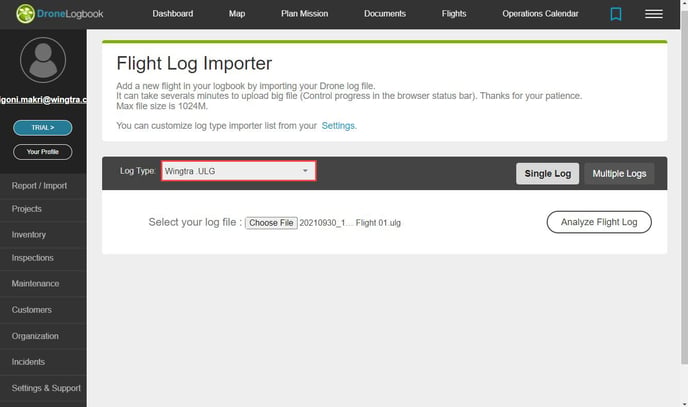This screenshot has height=407, width=688.
Task: Click the blue bookmark icon
Action: 616,14
